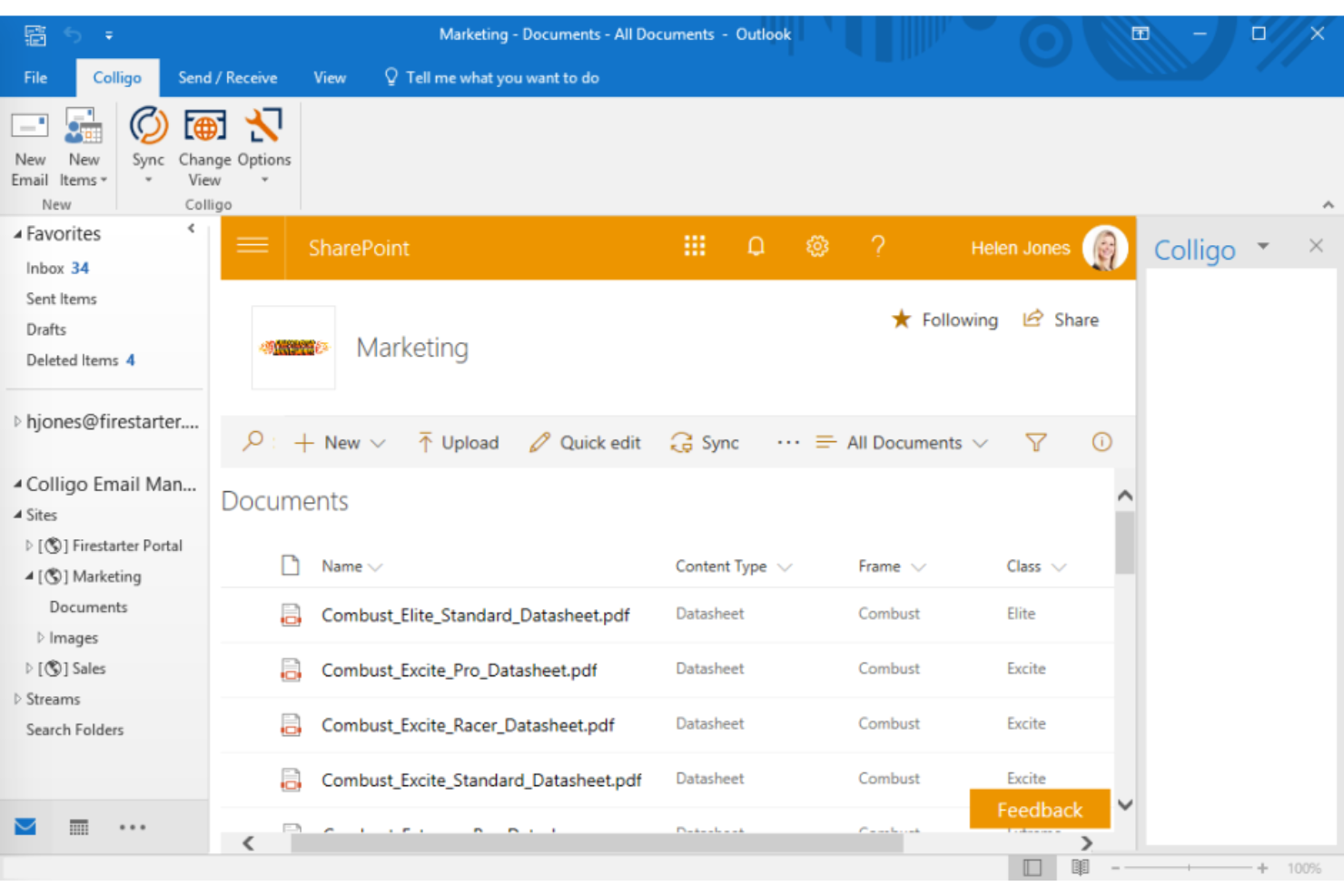Click the SharePoint notifications bell

[756, 246]
